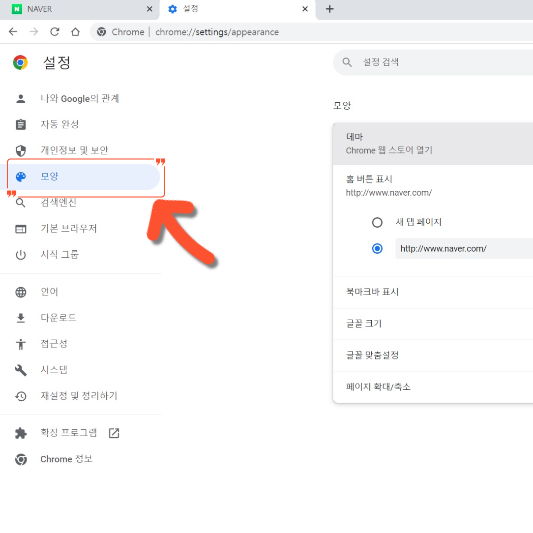Click the browser forward arrow

[34, 32]
